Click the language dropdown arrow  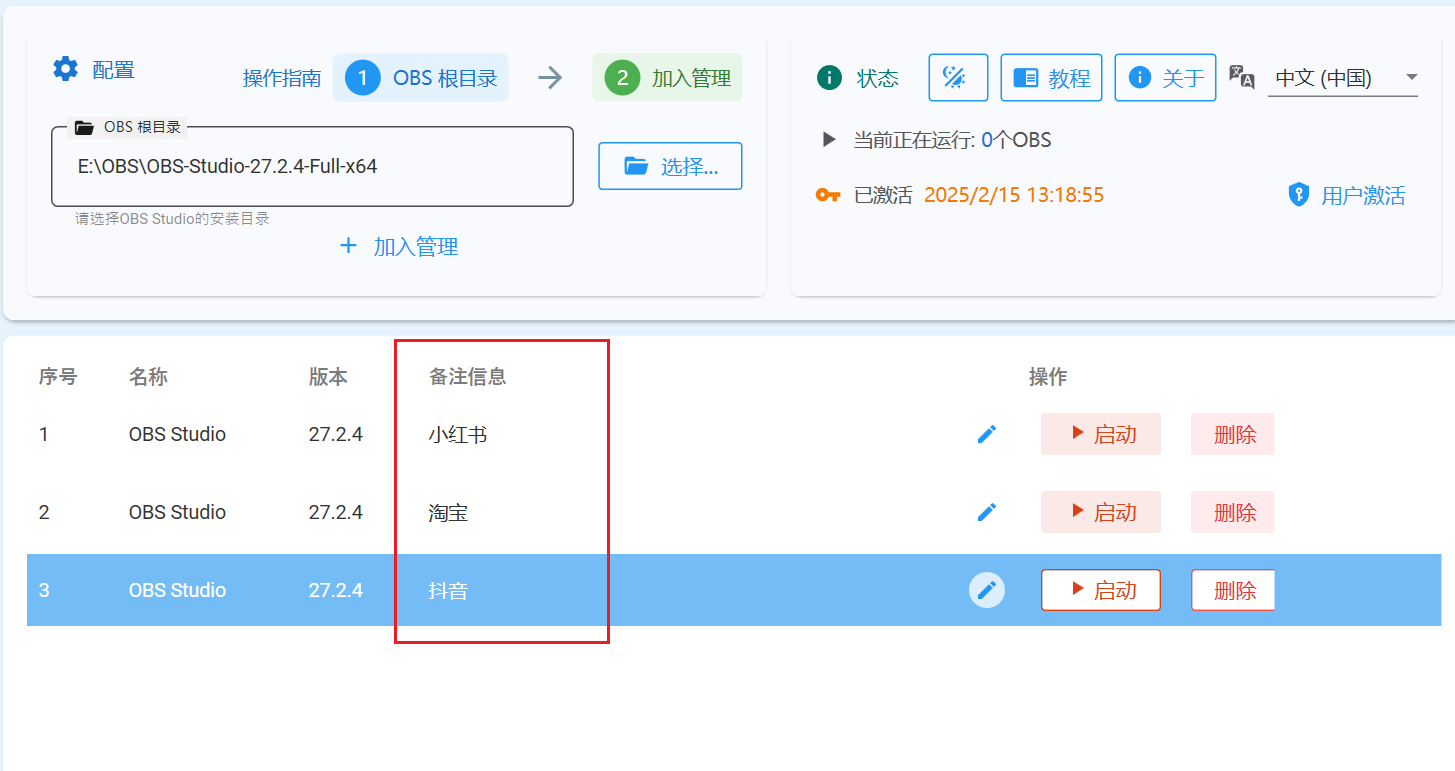pyautogui.click(x=1411, y=78)
